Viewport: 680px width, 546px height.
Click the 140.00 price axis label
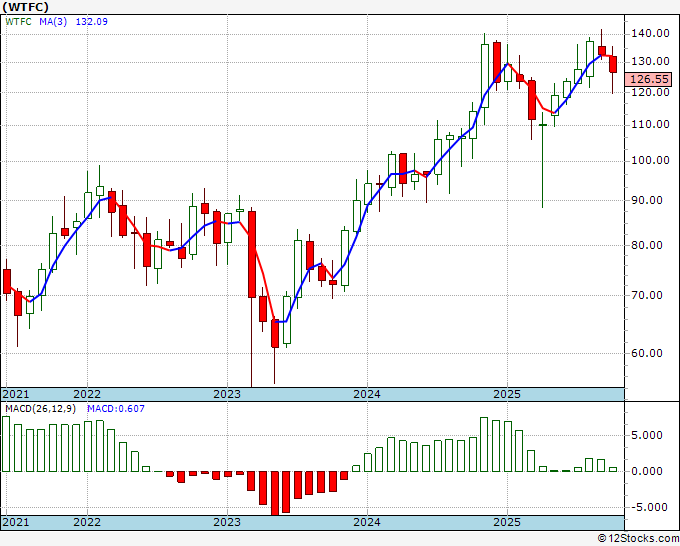pyautogui.click(x=649, y=33)
